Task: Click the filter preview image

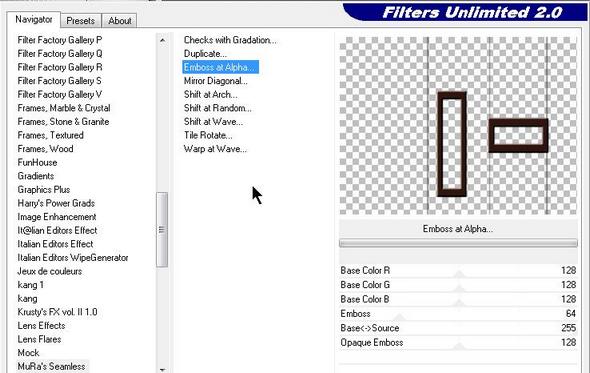Action: pos(458,126)
